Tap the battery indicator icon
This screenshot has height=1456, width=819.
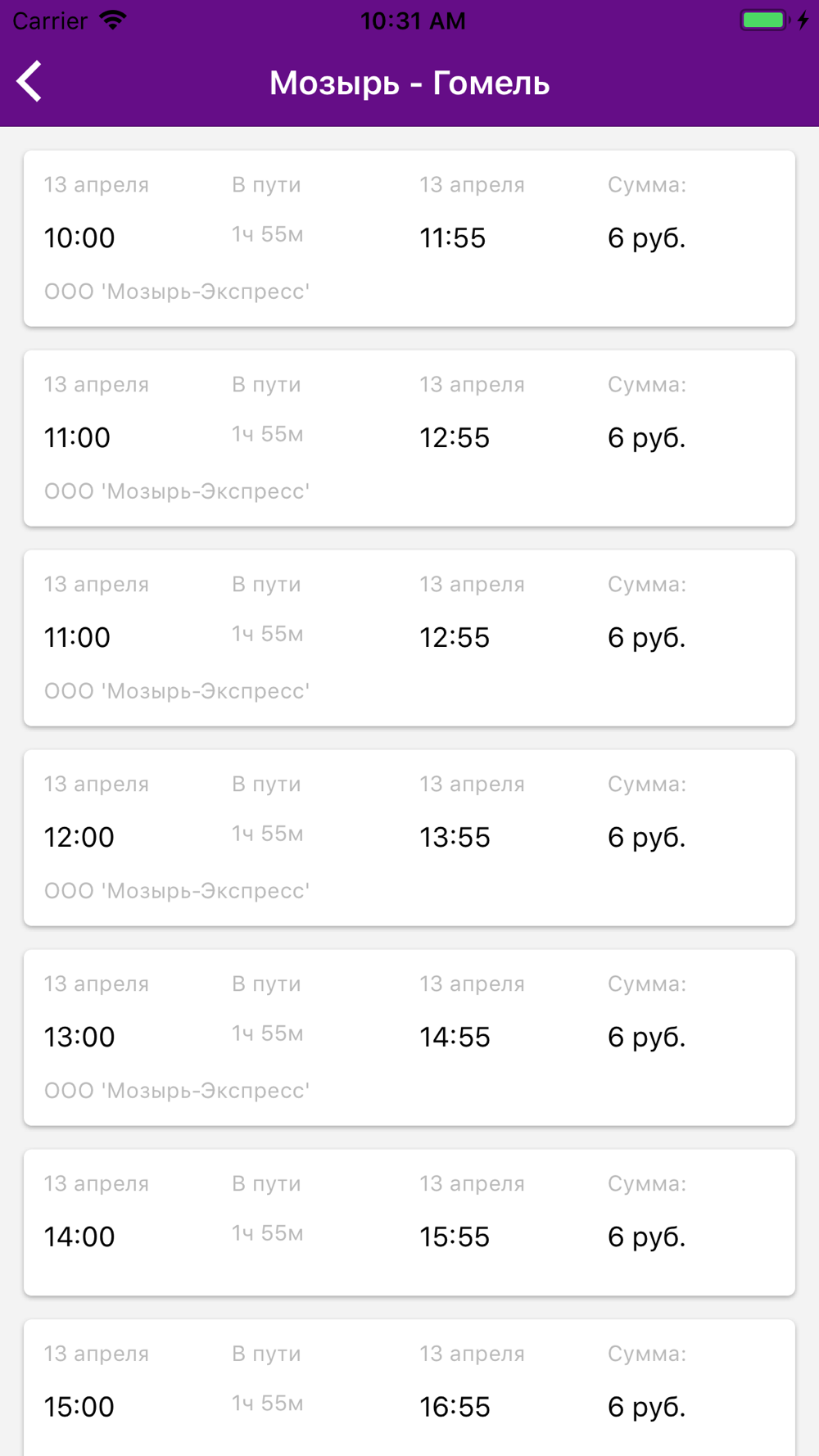[763, 20]
